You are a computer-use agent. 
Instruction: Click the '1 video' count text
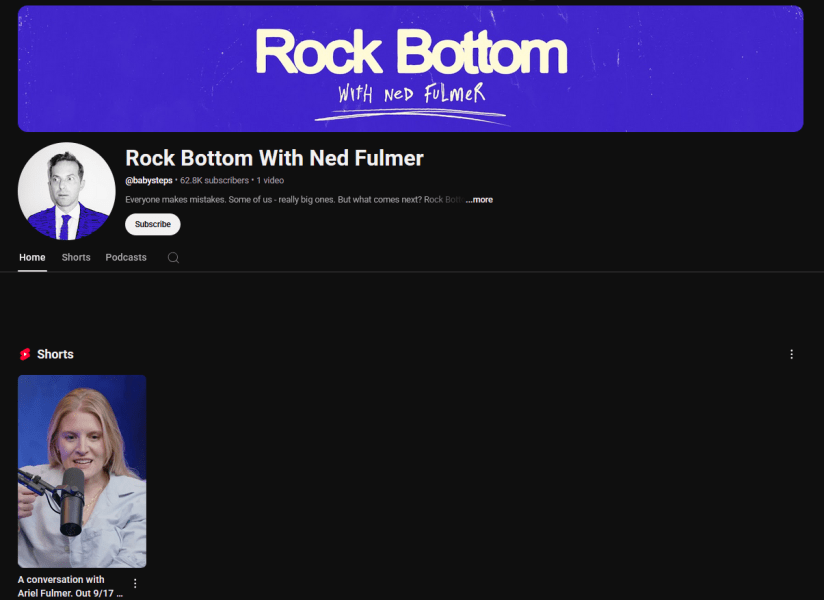point(270,181)
